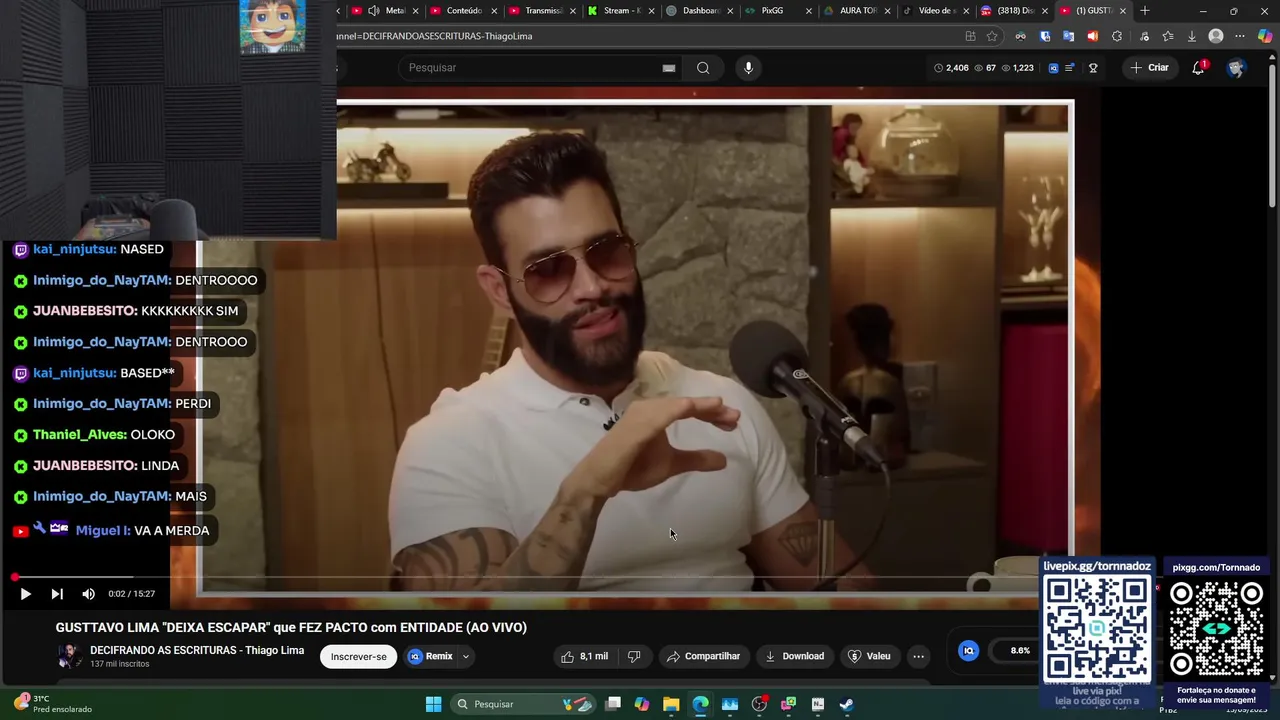This screenshot has width=1280, height=720.
Task: Switch to the PixGG browser tab
Action: coord(771,11)
